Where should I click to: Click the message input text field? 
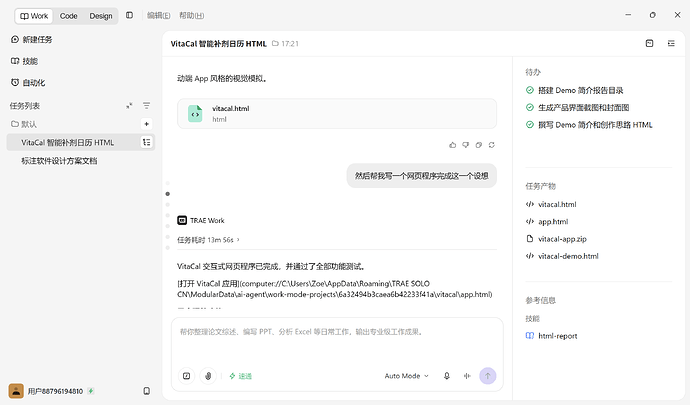click(x=337, y=341)
